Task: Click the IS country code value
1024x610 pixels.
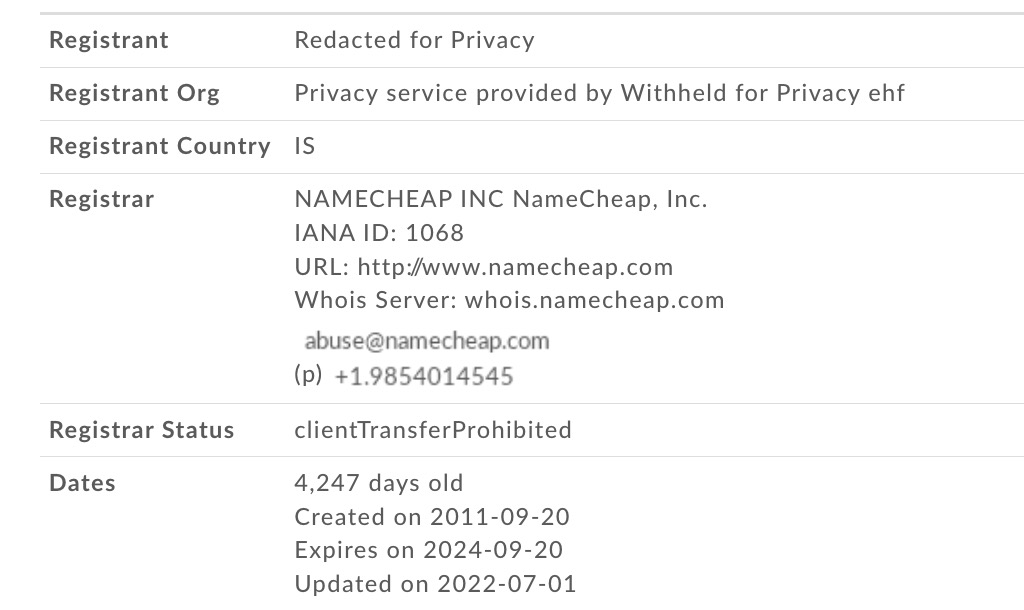Action: click(x=305, y=146)
